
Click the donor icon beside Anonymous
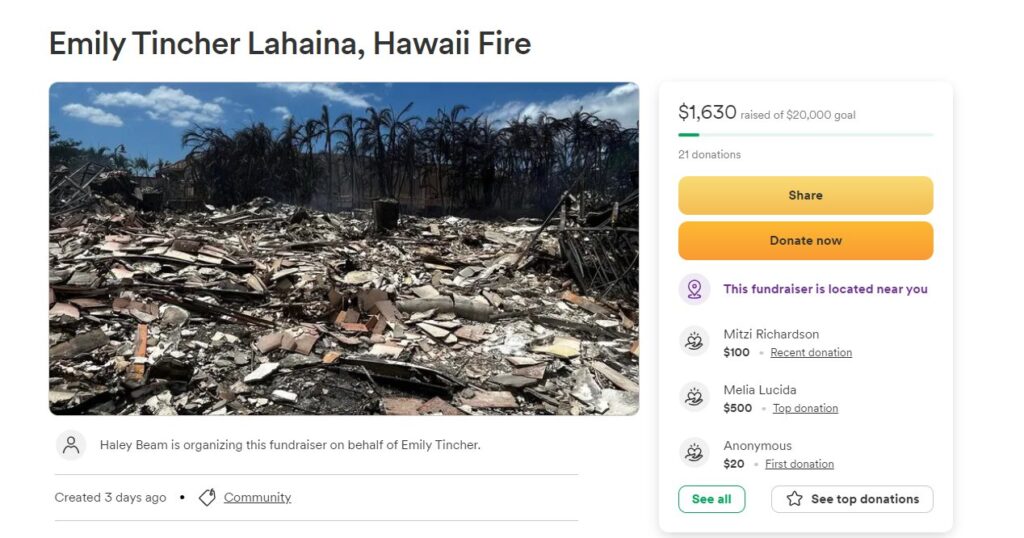694,452
